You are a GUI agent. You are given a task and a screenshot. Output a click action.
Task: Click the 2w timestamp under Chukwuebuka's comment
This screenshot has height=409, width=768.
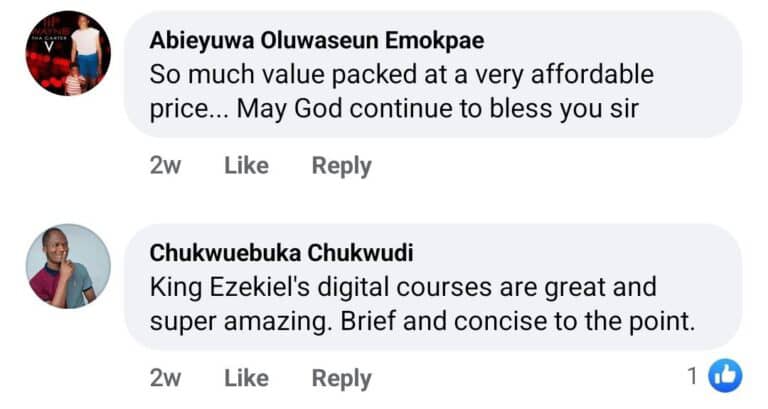point(165,378)
